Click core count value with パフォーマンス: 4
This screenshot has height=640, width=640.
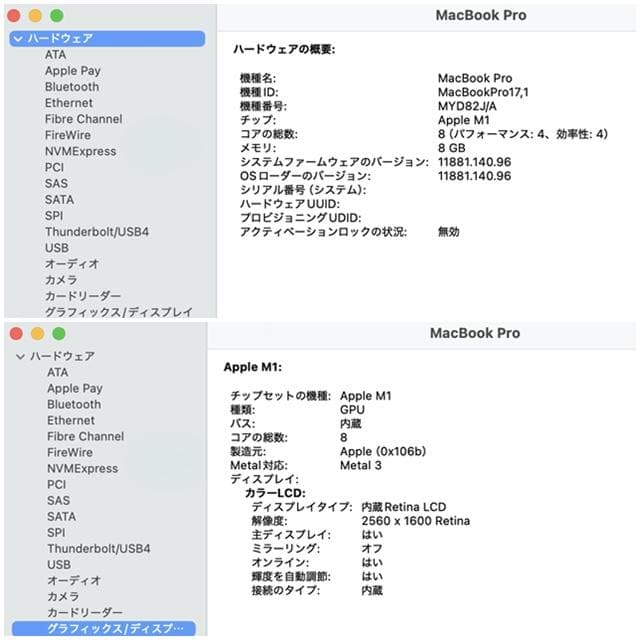click(x=523, y=134)
